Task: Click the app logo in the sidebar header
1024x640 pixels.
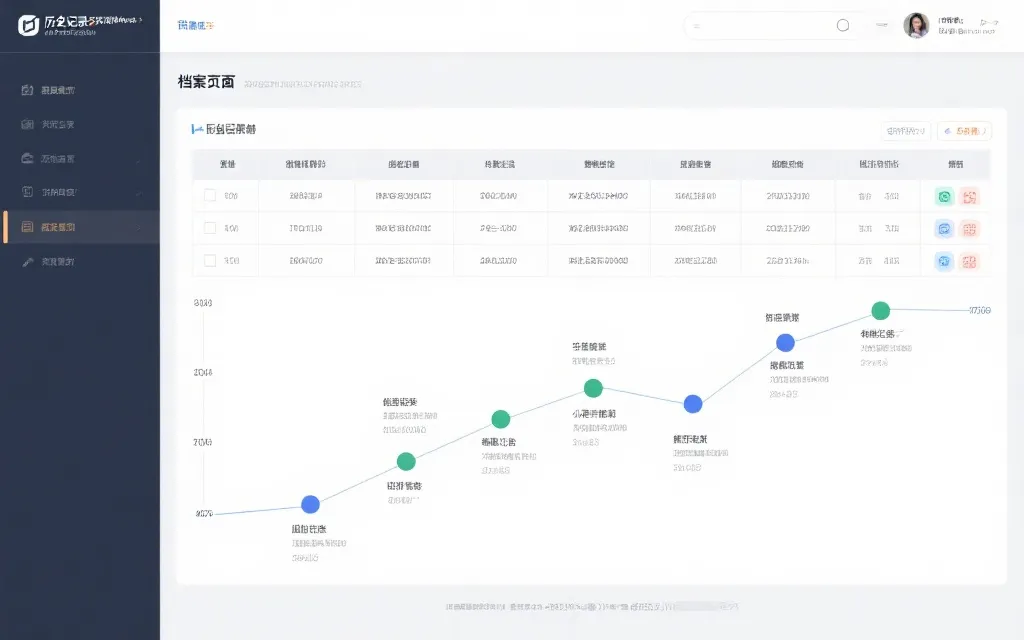Action: [29, 25]
